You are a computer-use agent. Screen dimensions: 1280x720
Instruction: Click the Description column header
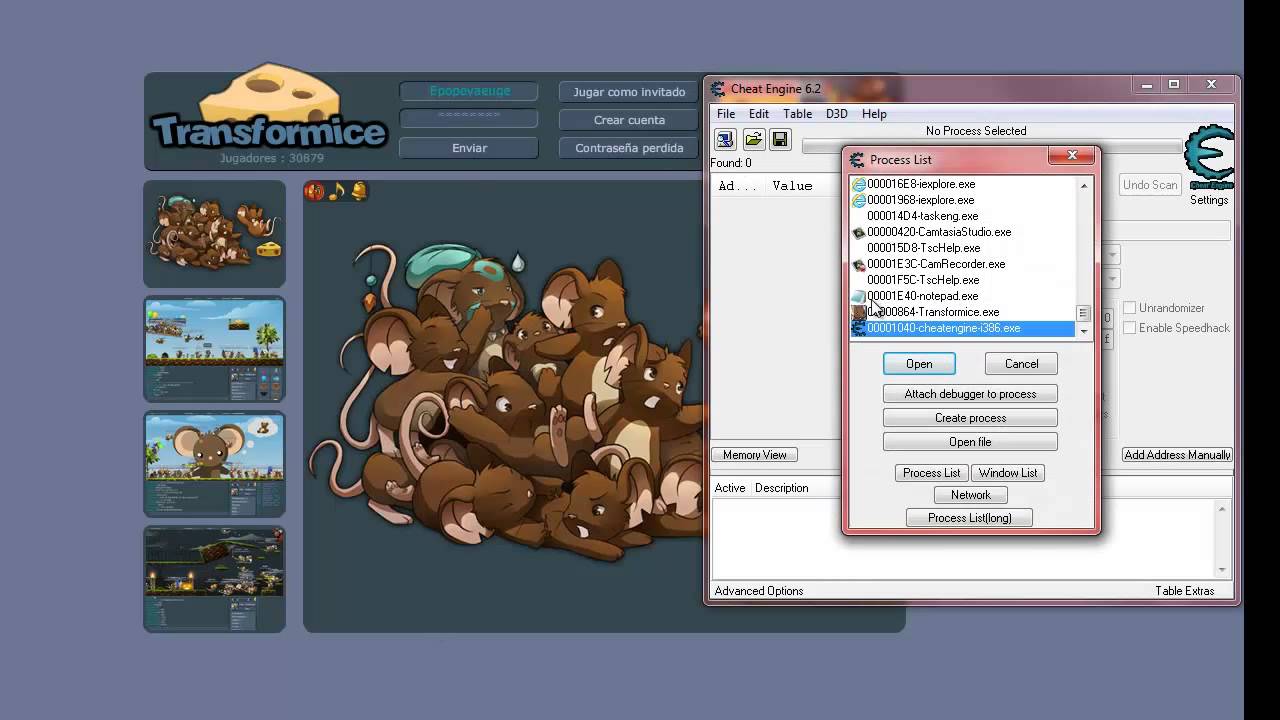coord(781,488)
